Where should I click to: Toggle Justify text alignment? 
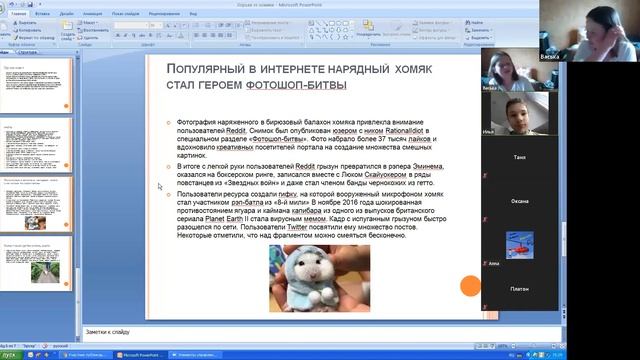[221, 36]
